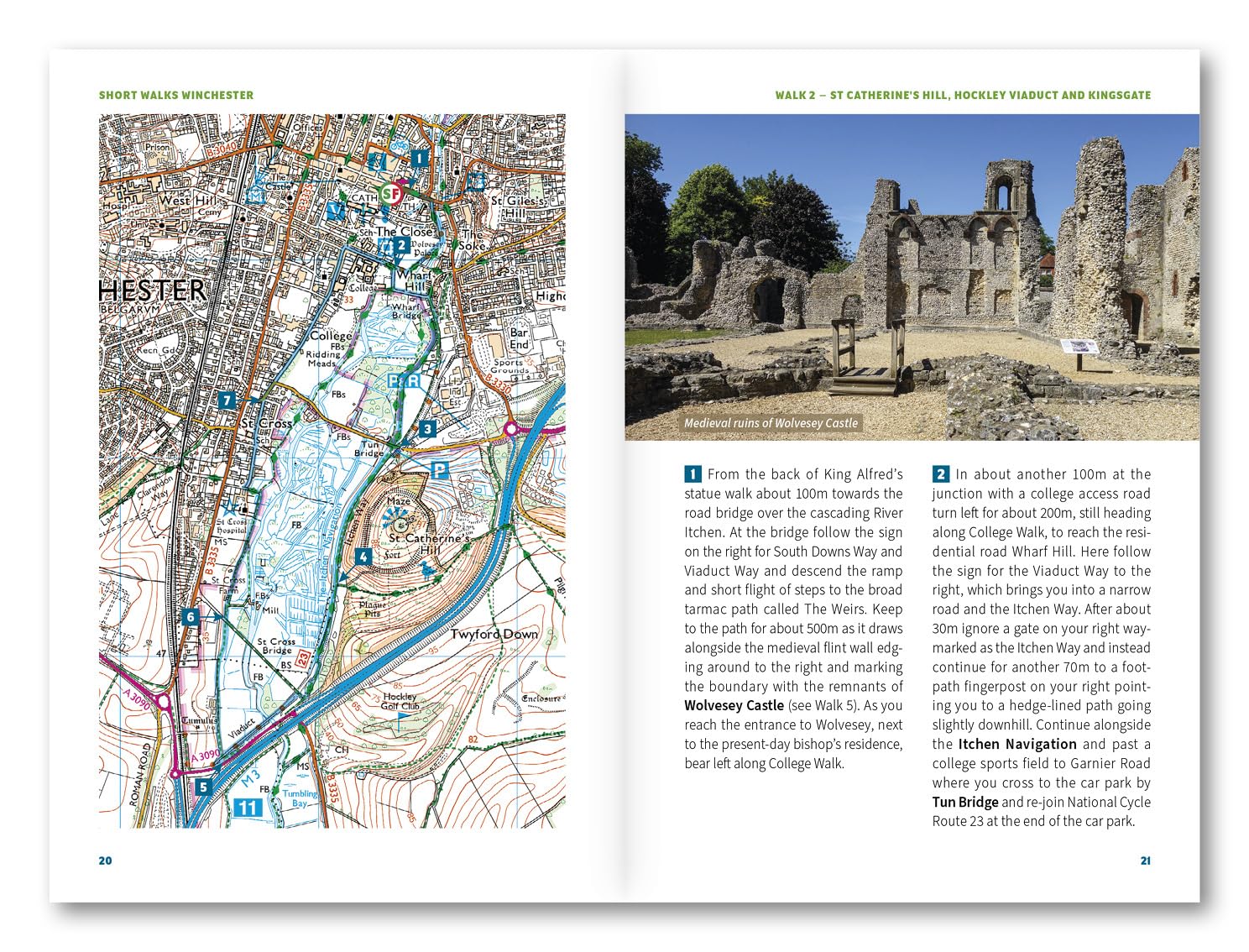Click the museum M symbol near The Castle
This screenshot has width=1249, height=952.
pyautogui.click(x=256, y=195)
